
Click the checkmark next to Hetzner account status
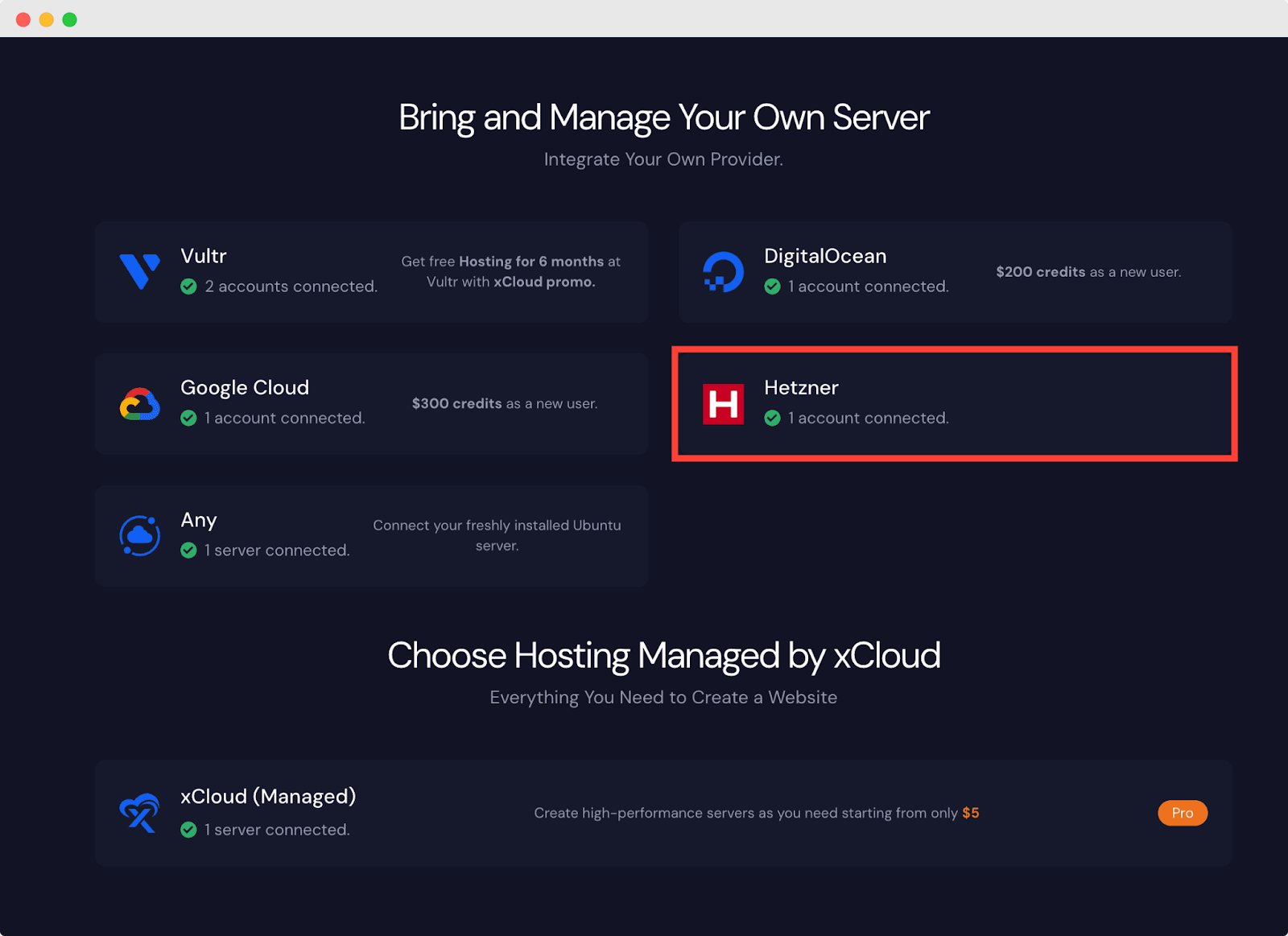773,418
